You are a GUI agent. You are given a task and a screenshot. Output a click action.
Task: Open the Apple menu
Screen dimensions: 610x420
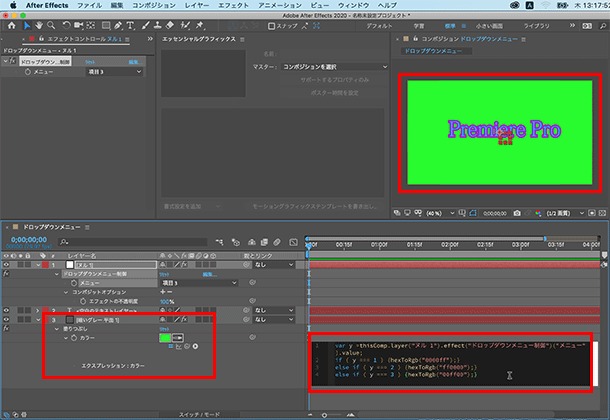point(12,5)
